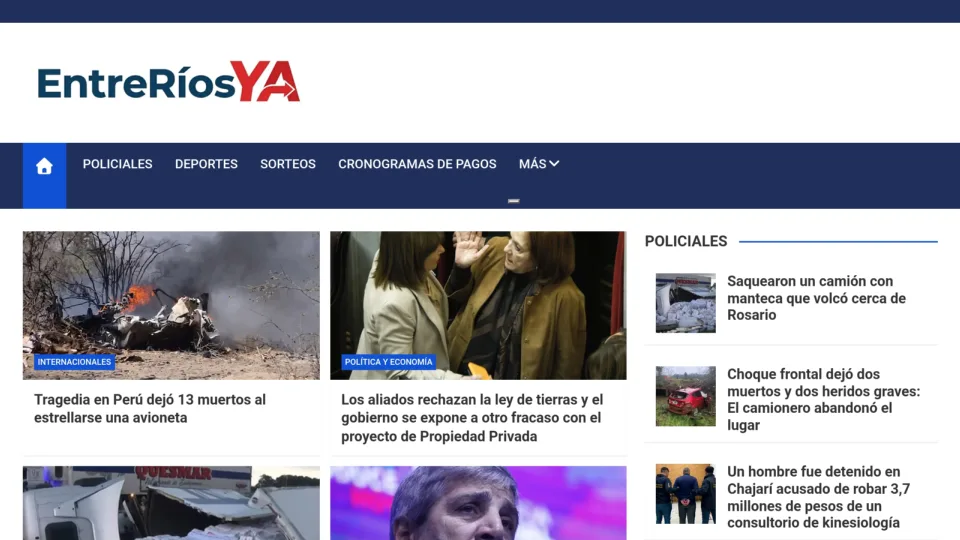This screenshot has height=540, width=960.
Task: Open the overturned truck article image
Action: (171, 503)
